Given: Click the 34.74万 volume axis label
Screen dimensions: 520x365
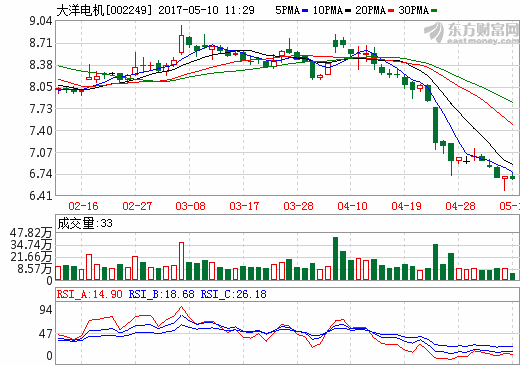Looking at the screenshot, I should [31, 245].
